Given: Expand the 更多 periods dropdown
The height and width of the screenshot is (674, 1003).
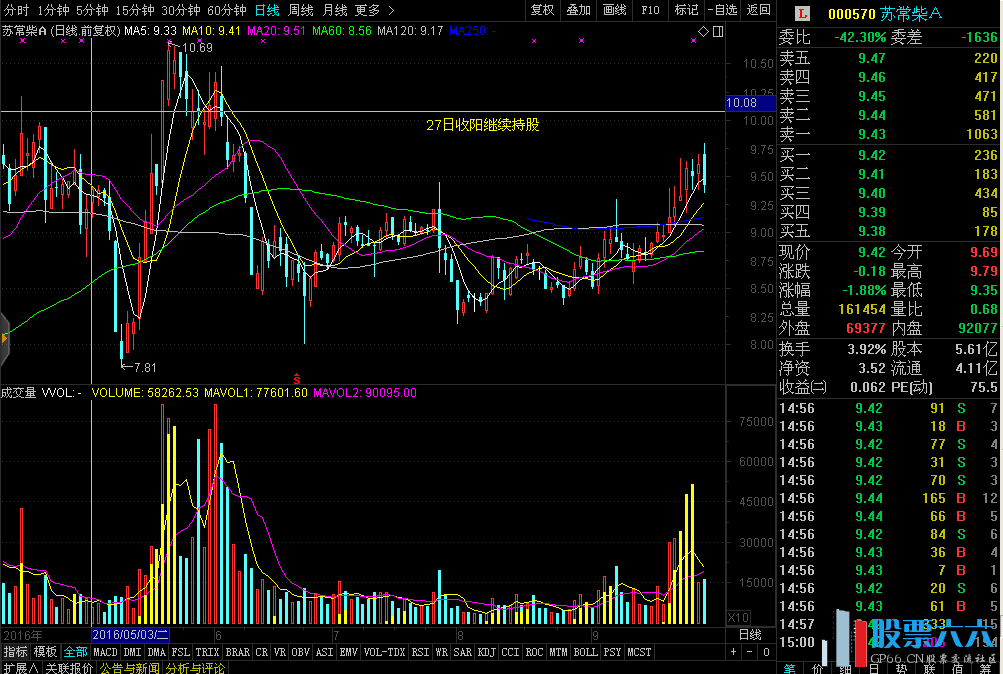Looking at the screenshot, I should click(x=372, y=10).
